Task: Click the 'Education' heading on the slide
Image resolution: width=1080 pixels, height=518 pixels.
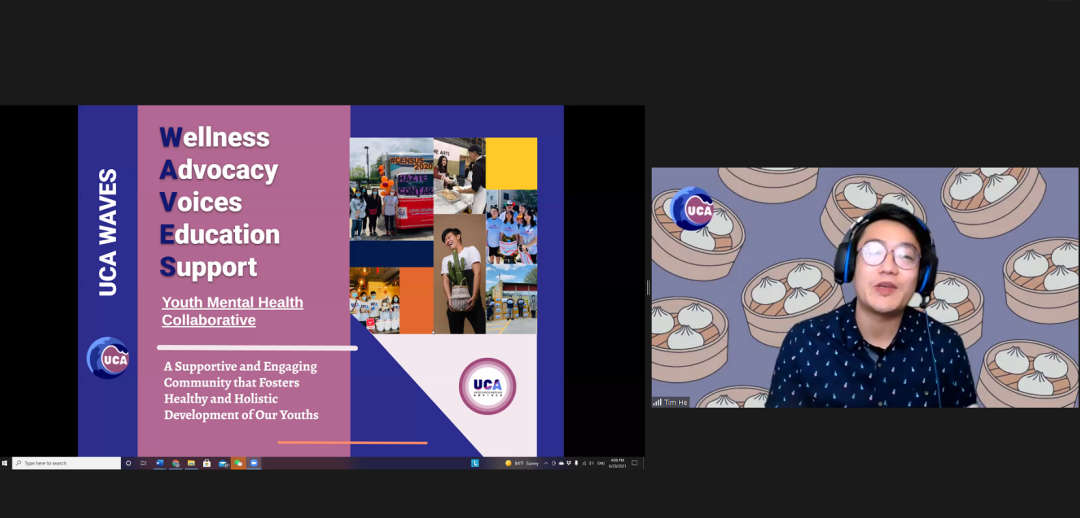Action: tap(220, 234)
